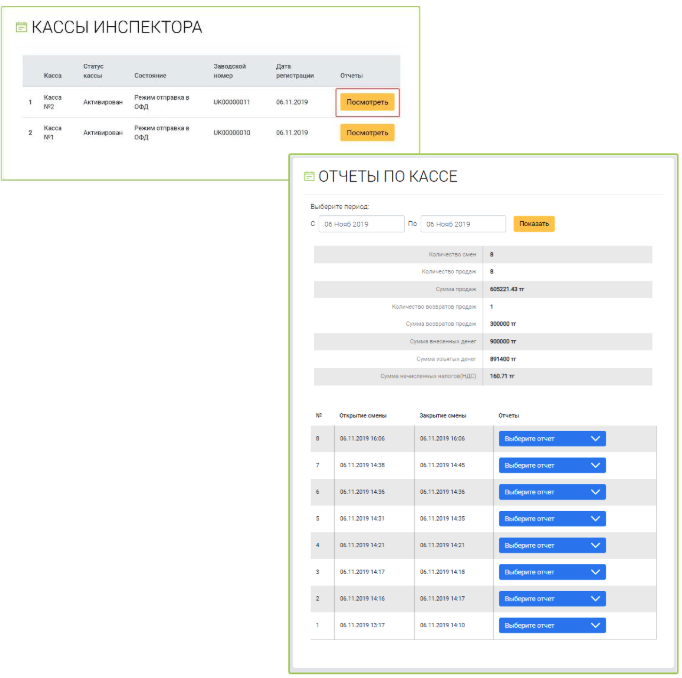The width and height of the screenshot is (682, 678).
Task: Click the Отчеты column header in cash register table
Action: (351, 75)
